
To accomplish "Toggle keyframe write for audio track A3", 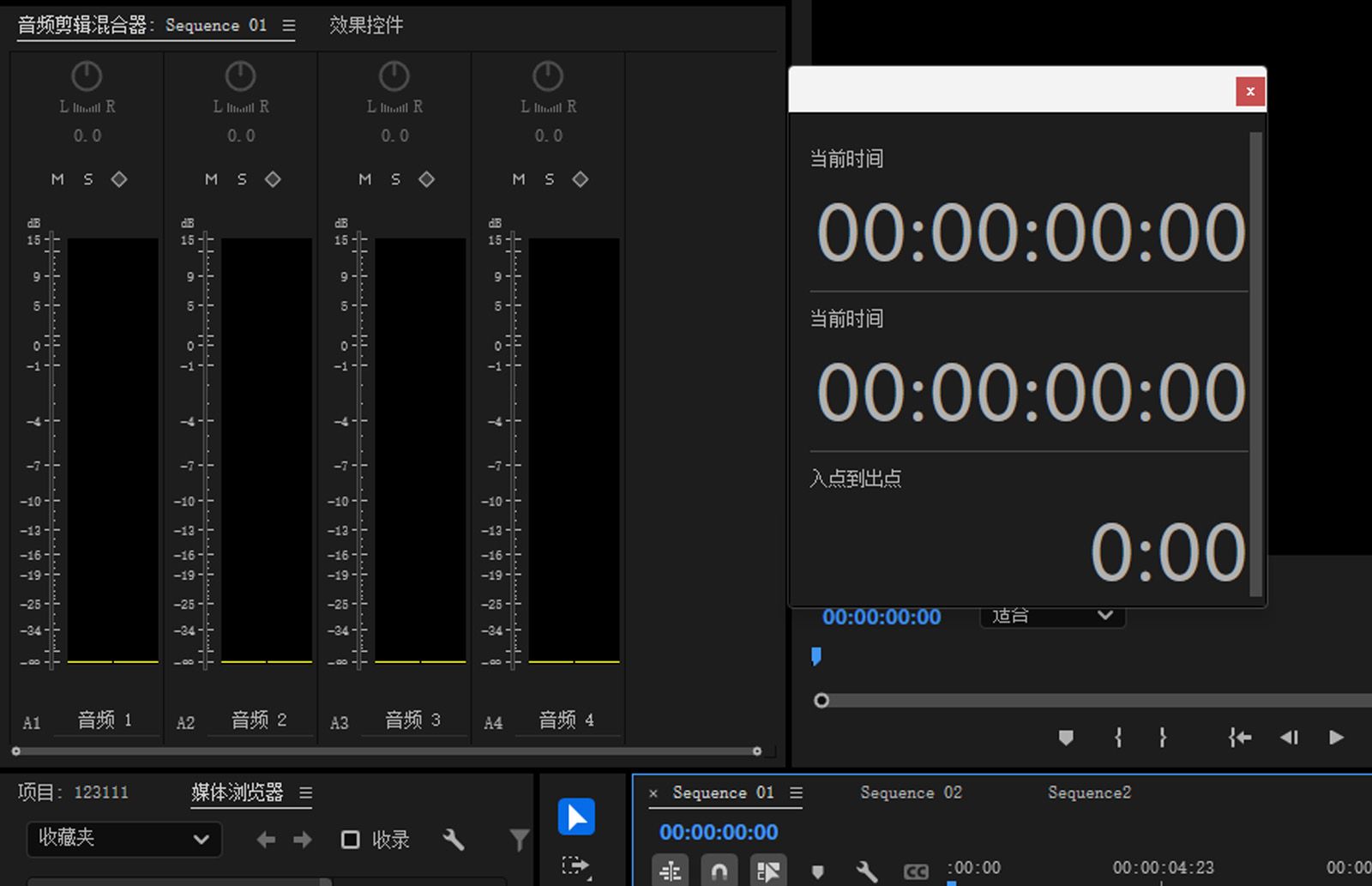I will 426,179.
